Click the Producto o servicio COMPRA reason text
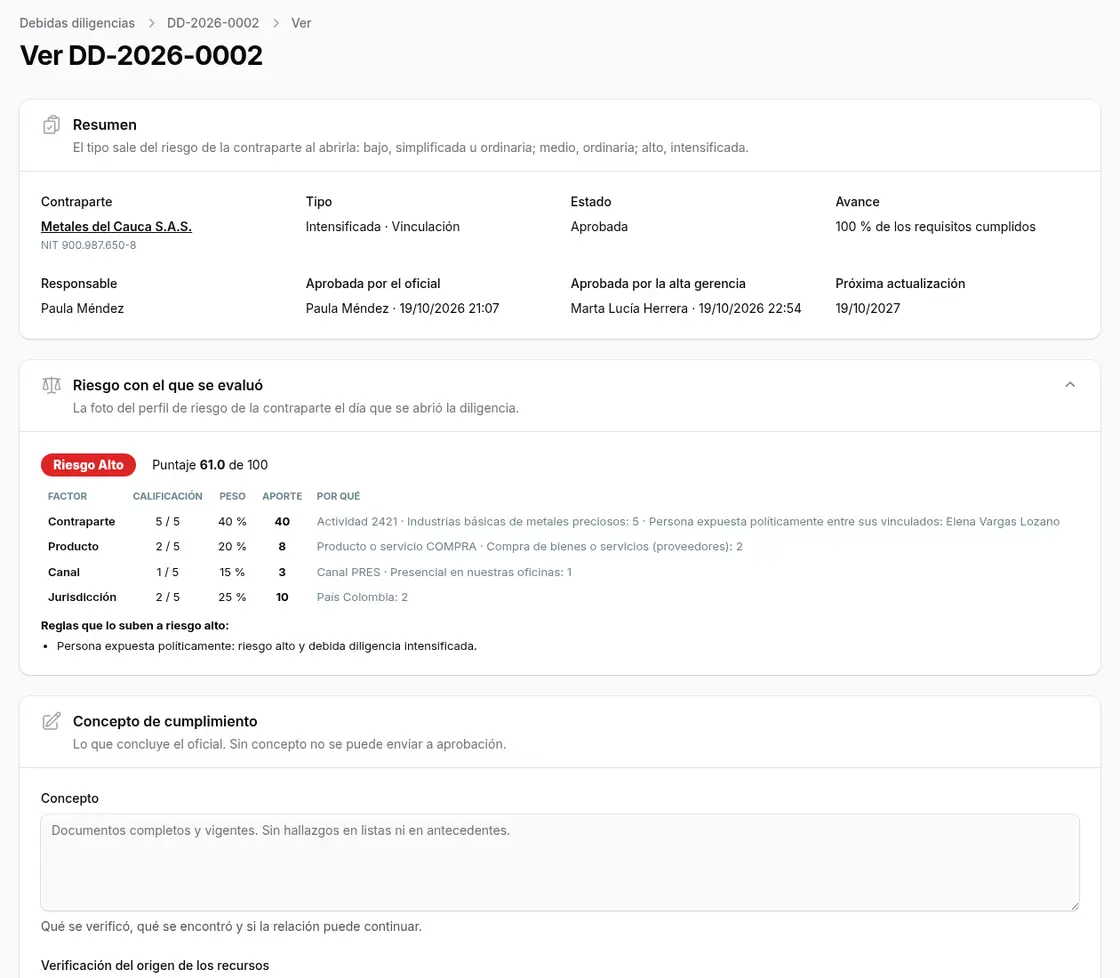Image resolution: width=1120 pixels, height=978 pixels. 529,547
